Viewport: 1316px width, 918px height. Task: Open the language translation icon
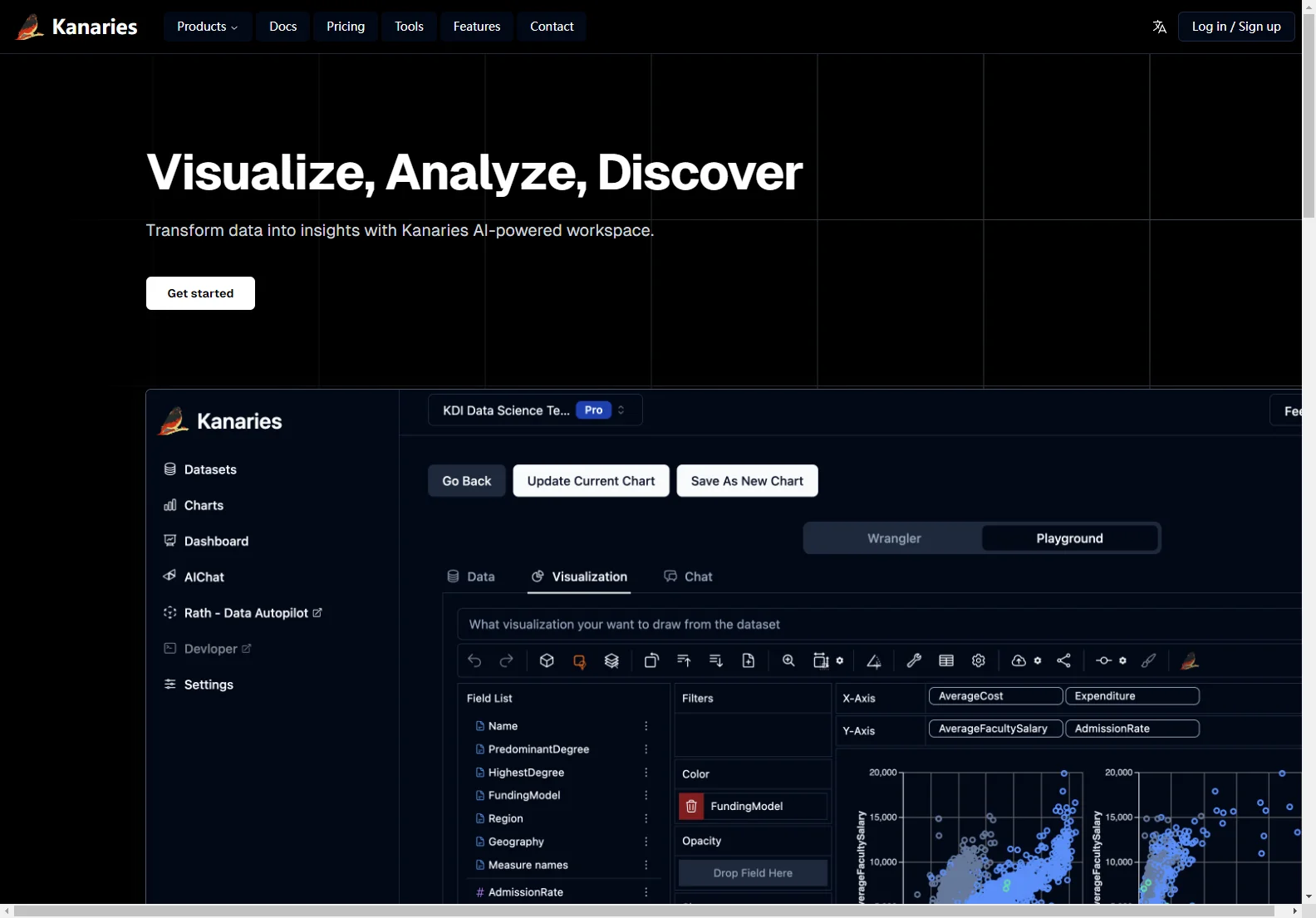click(x=1159, y=27)
